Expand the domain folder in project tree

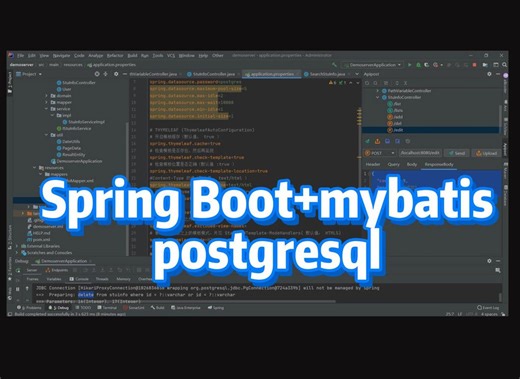pos(46,96)
